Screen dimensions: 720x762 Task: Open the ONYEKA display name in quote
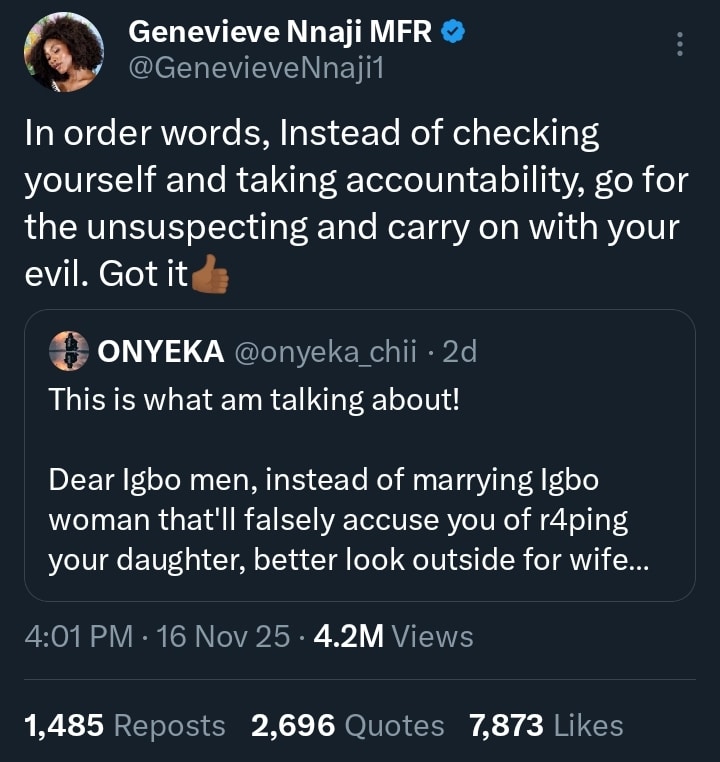(160, 351)
